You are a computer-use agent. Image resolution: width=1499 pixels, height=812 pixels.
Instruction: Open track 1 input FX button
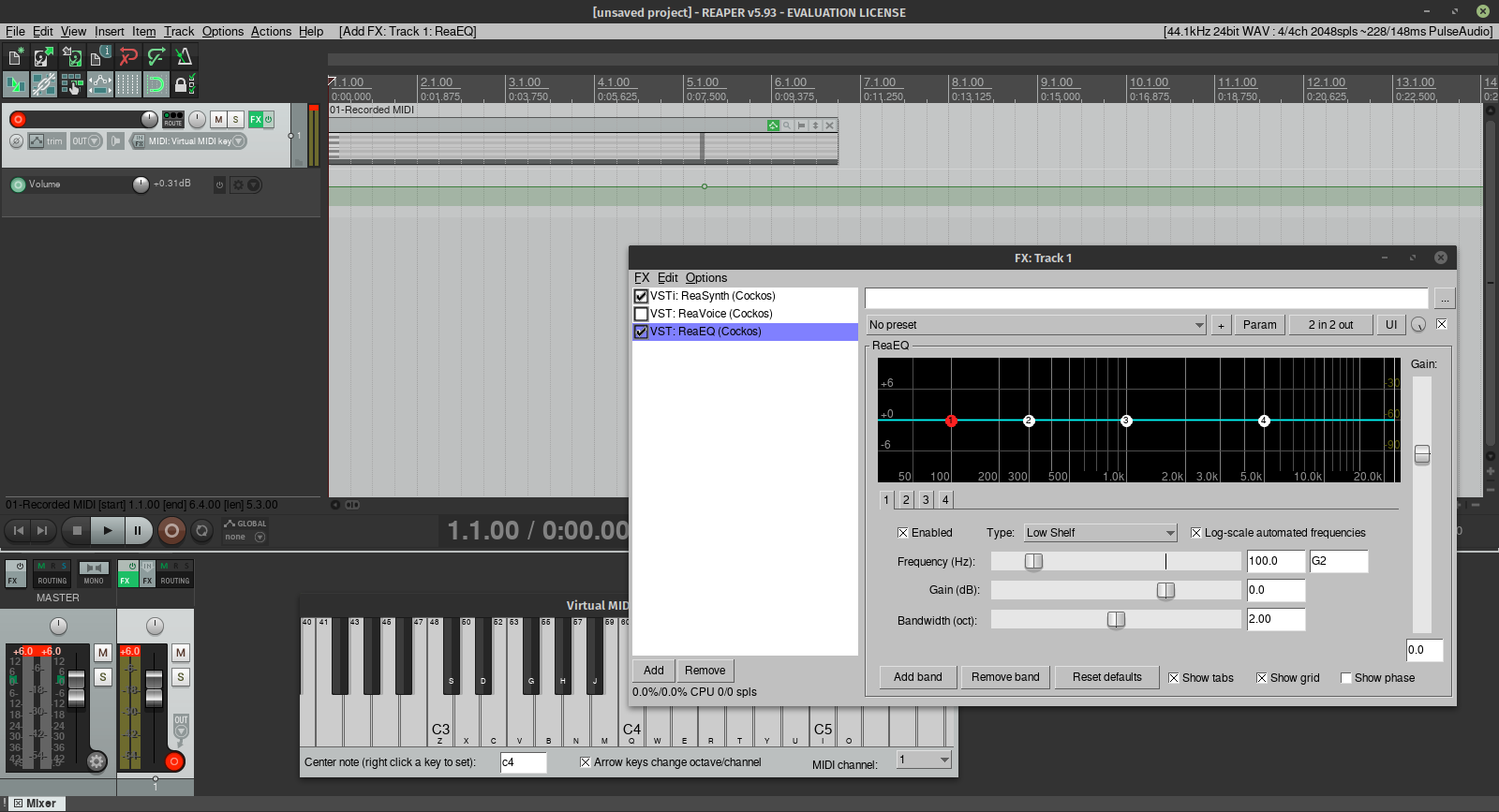click(x=139, y=141)
